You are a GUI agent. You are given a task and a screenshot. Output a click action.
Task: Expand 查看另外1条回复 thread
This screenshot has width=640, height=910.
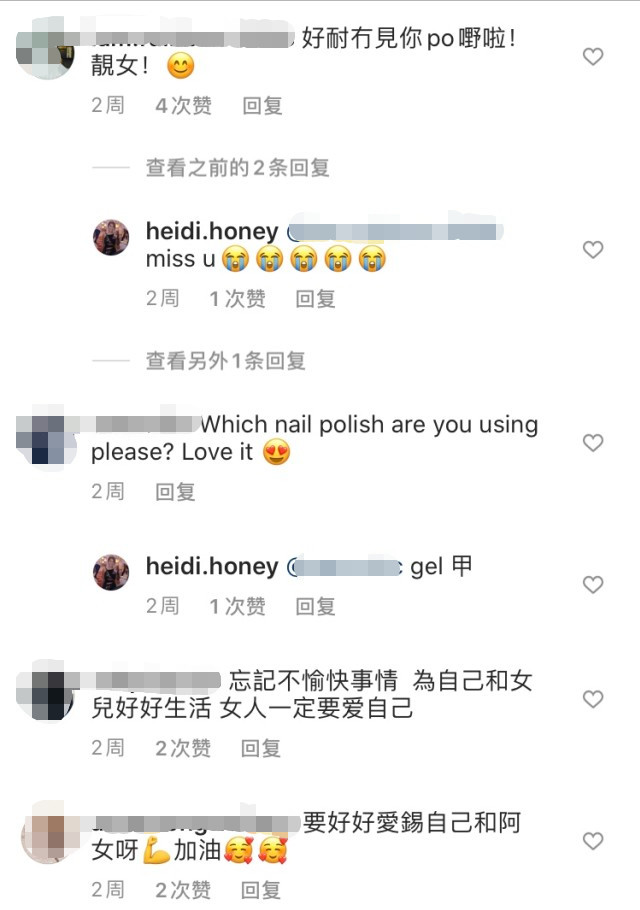click(x=225, y=361)
